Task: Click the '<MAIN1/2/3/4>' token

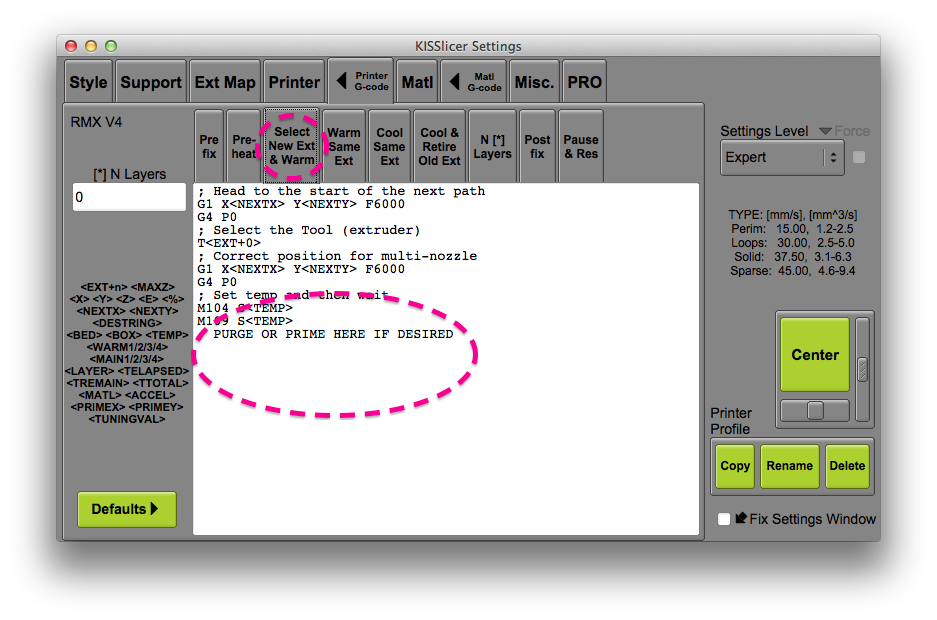Action: (x=127, y=359)
